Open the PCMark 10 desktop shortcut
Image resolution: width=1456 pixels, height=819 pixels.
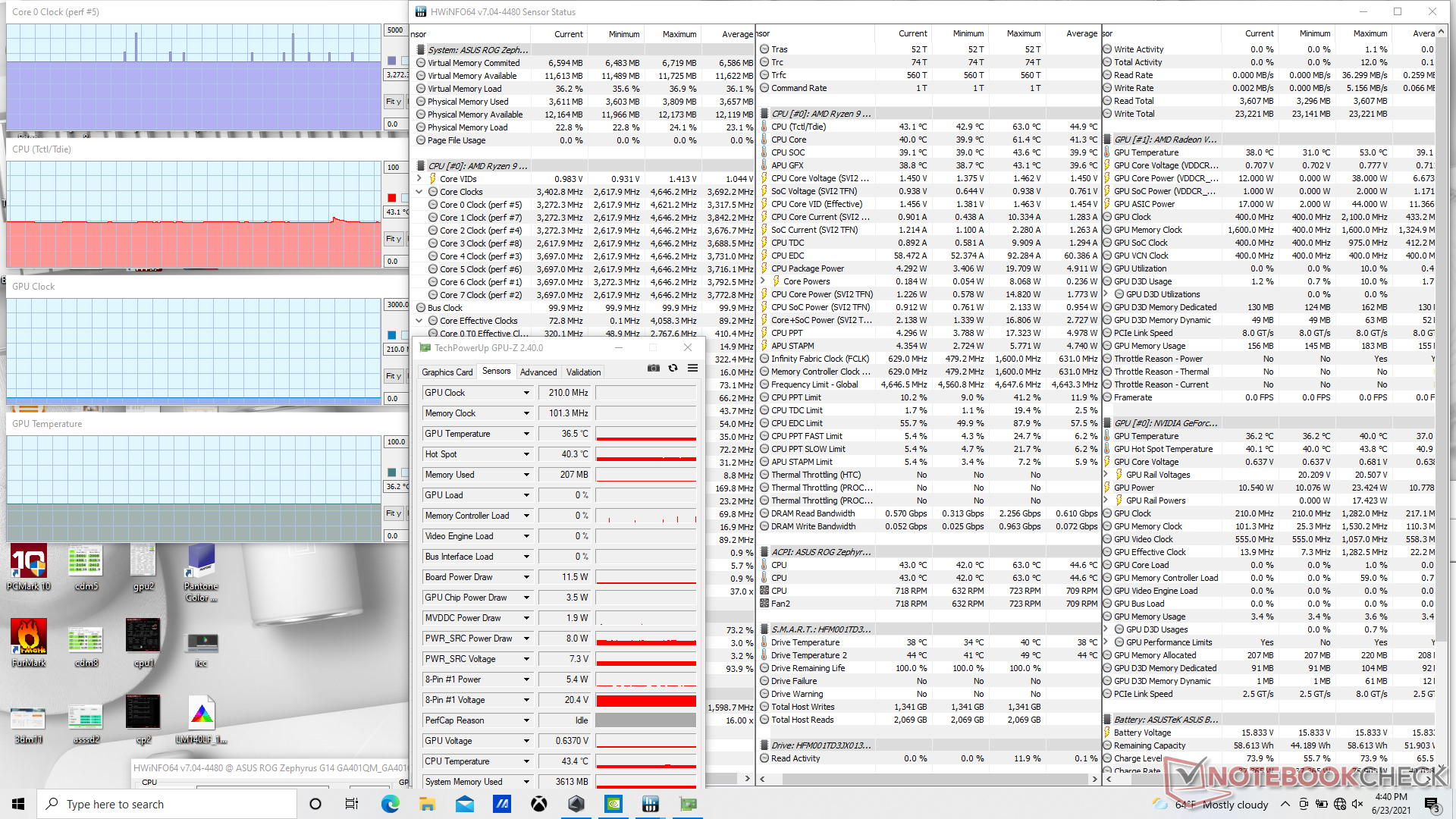point(29,566)
